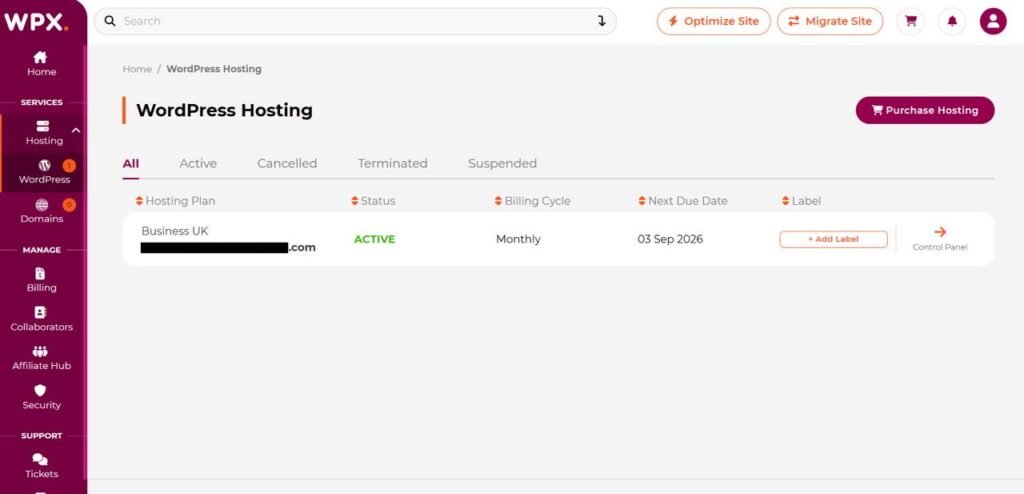The height and width of the screenshot is (494, 1024).
Task: Sort by the Hosting Plan column
Action: pos(175,201)
